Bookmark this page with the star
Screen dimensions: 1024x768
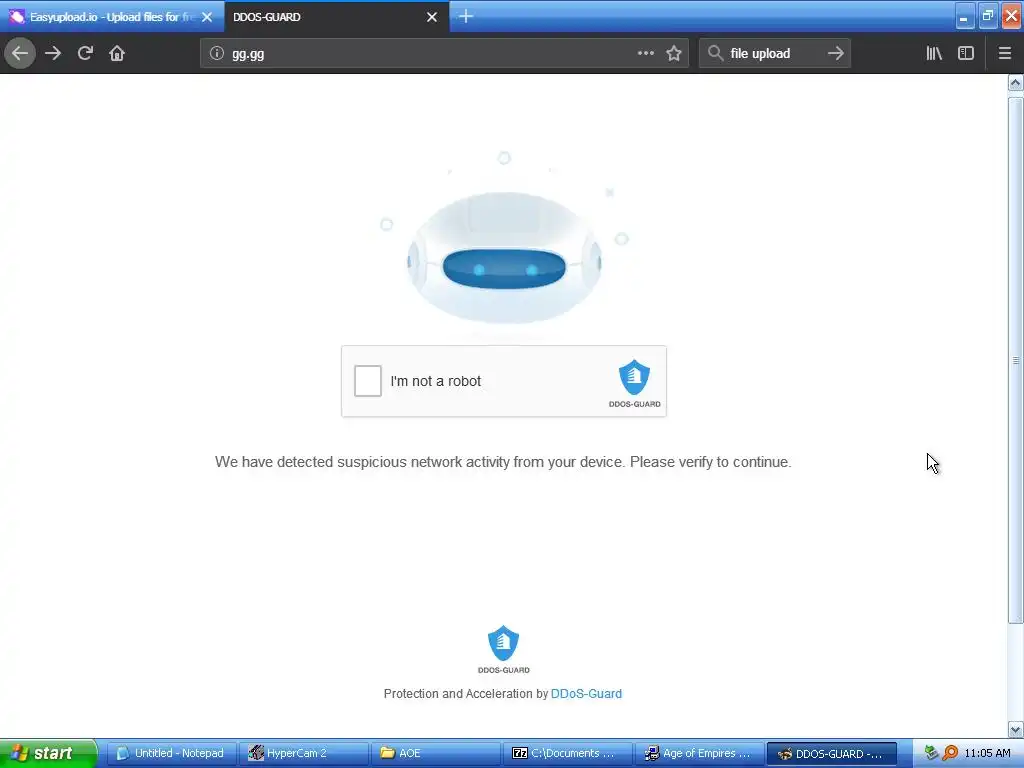674,53
